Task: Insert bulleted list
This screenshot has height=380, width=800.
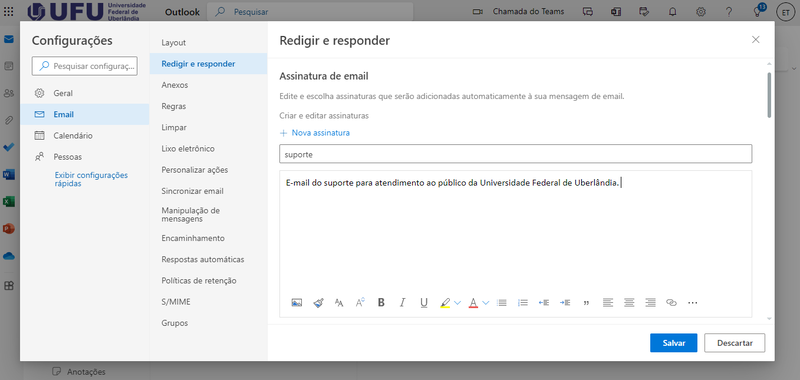Action: click(502, 302)
